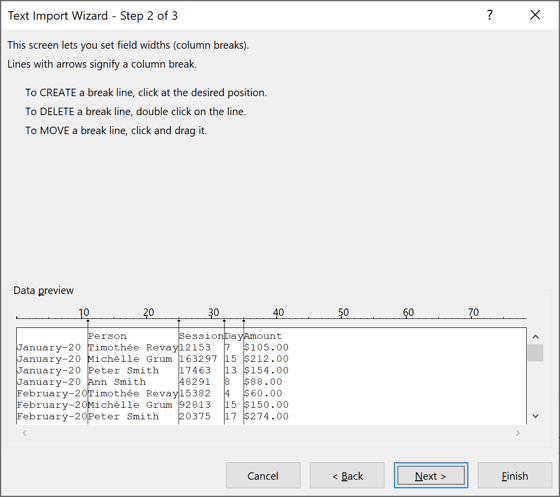The image size is (560, 497).
Task: Select the vertical scrollbar thumb in Data preview
Action: coord(535,353)
